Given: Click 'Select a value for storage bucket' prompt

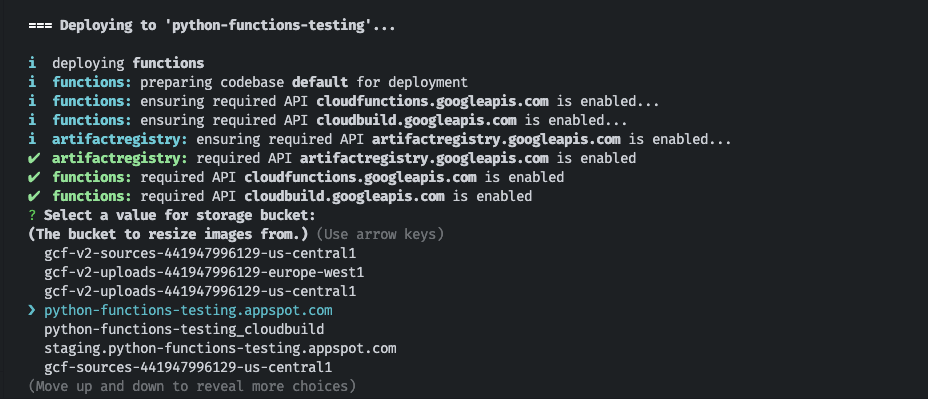Looking at the screenshot, I should 180,215.
